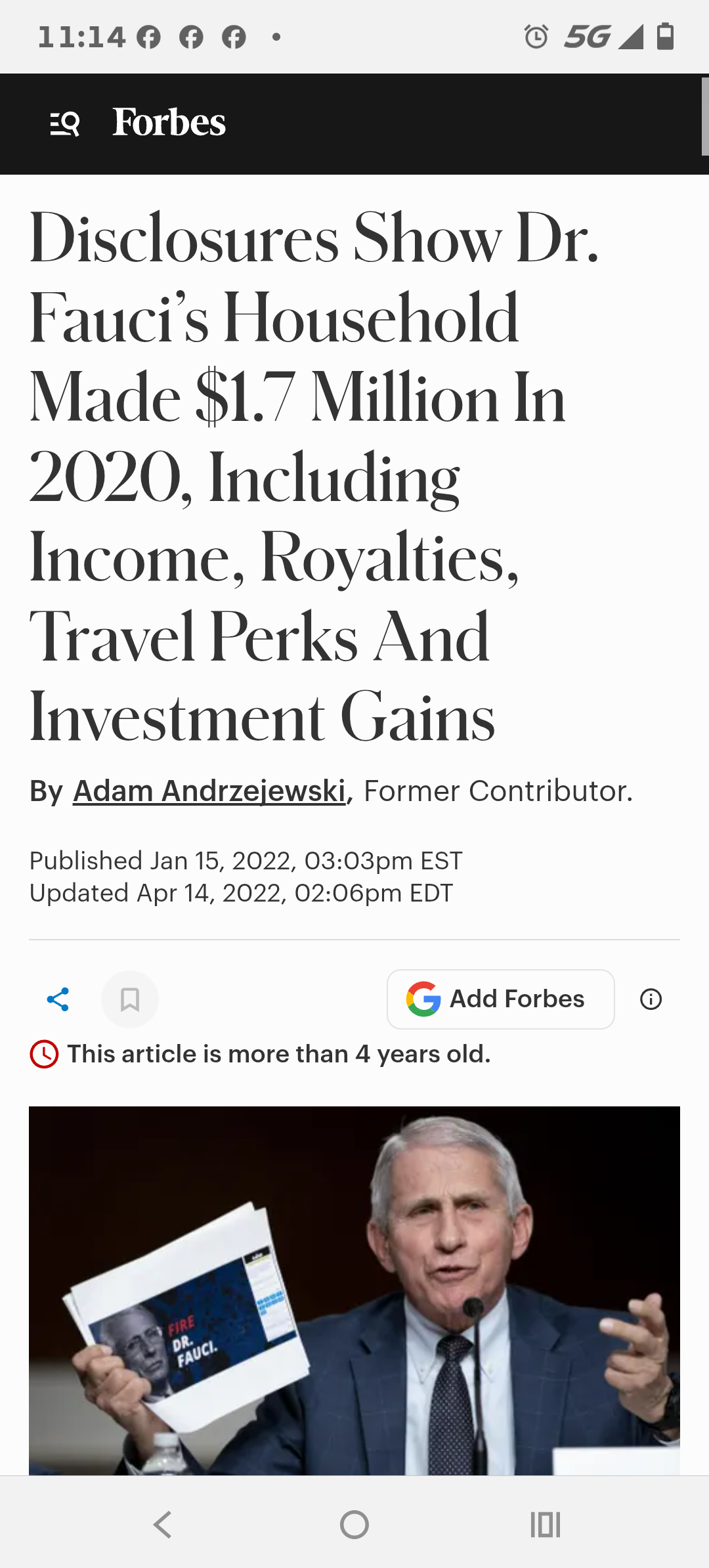Share this article via share icon
The image size is (709, 1568).
58,999
